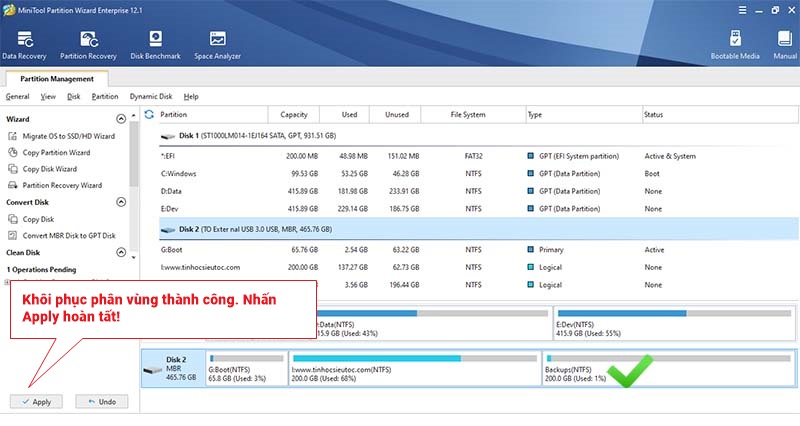Screen dimensions: 800x426
Task: Collapse the Wizard section
Action: tap(121, 119)
